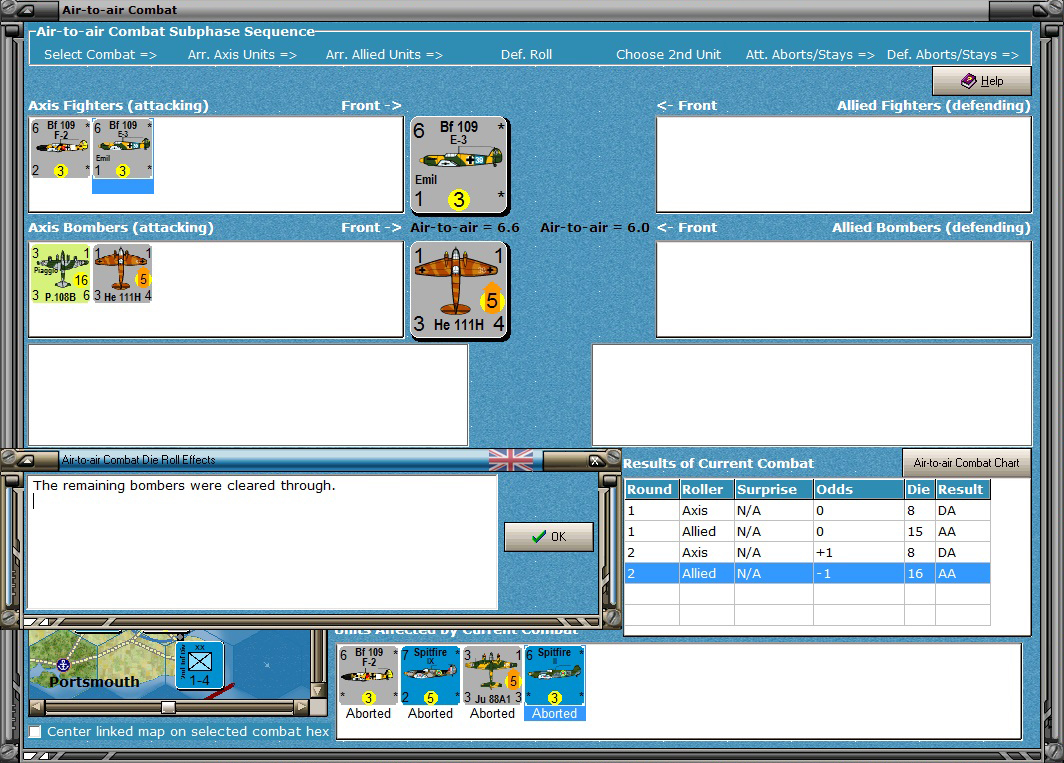Click the map vertical scroll down arrow

[x=318, y=690]
